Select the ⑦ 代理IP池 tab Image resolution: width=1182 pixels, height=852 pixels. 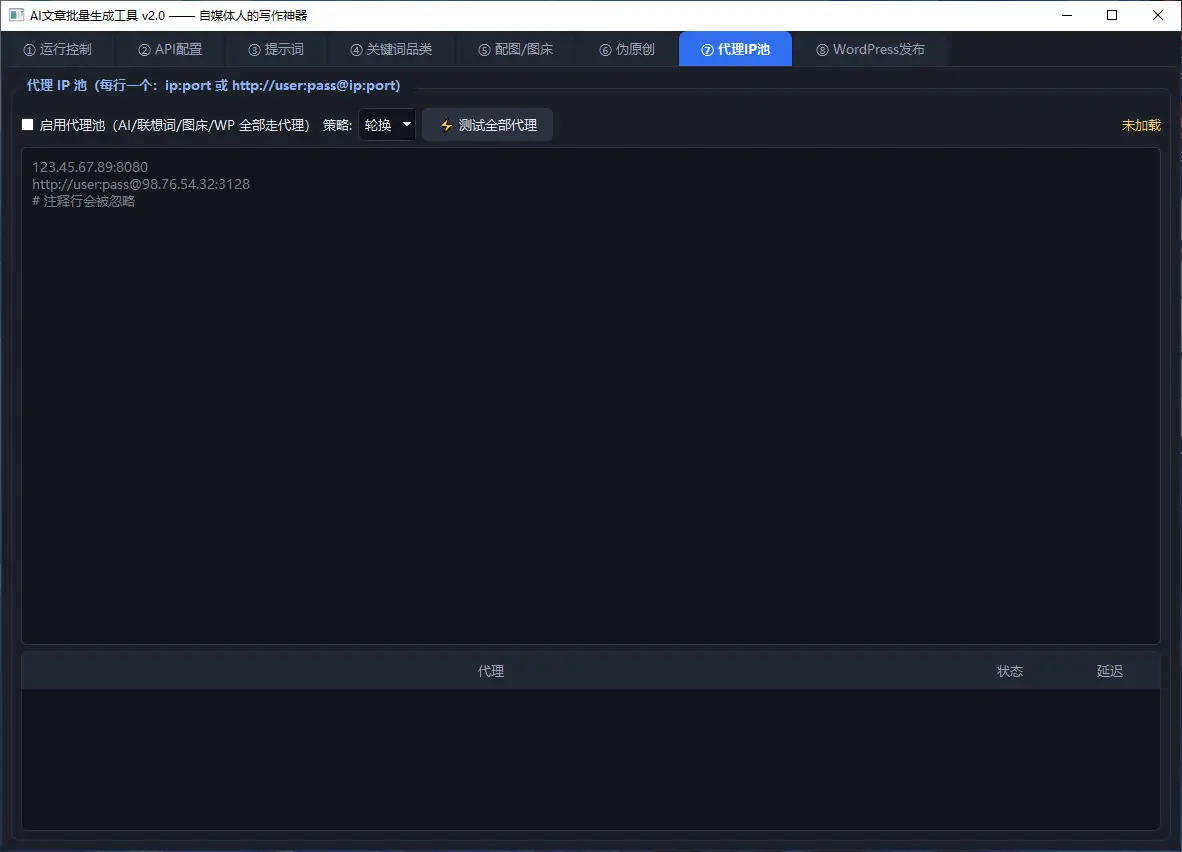pos(735,49)
